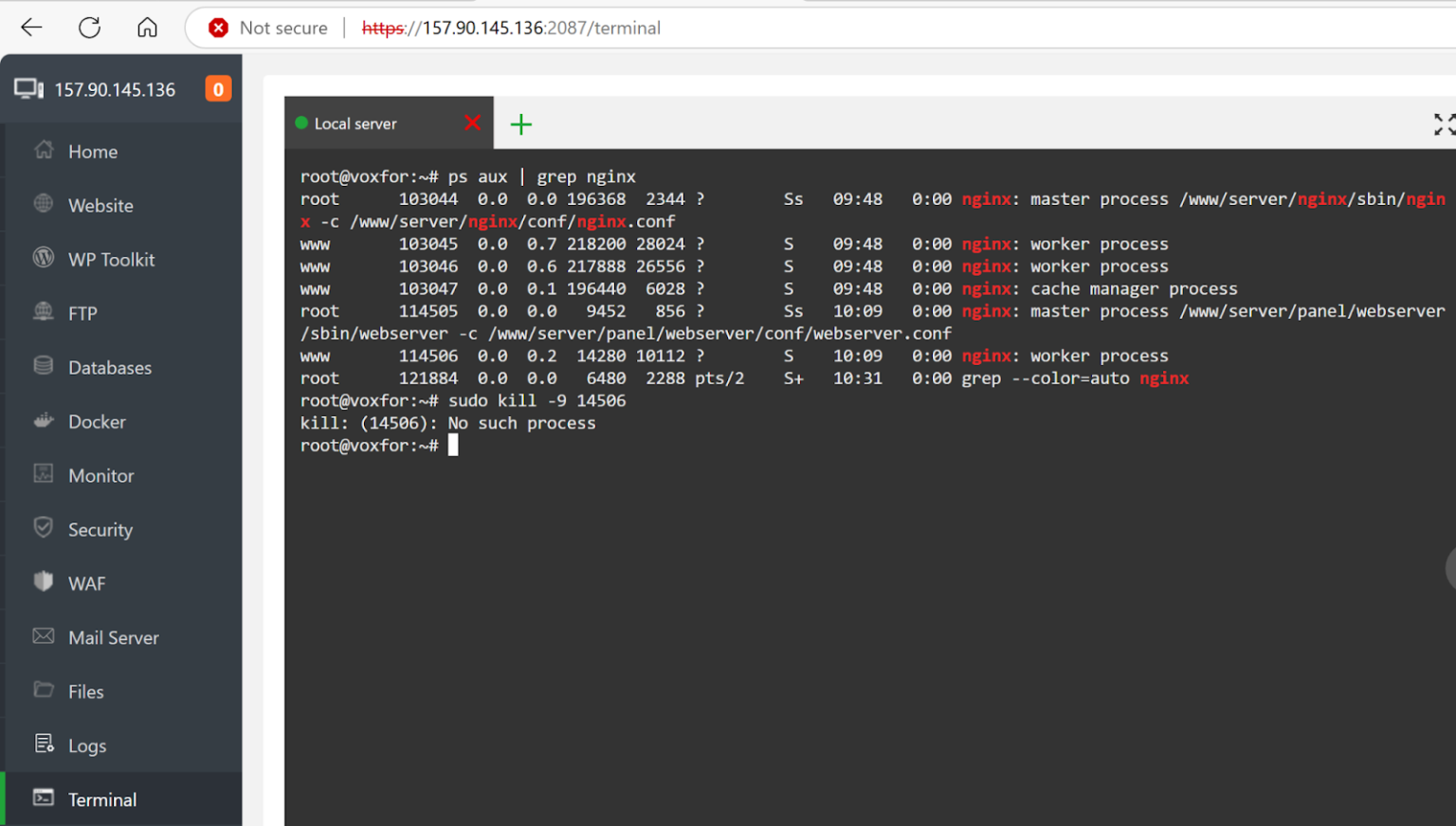Open the WP Toolkit
Viewport: 1456px width, 826px height.
coord(111,259)
